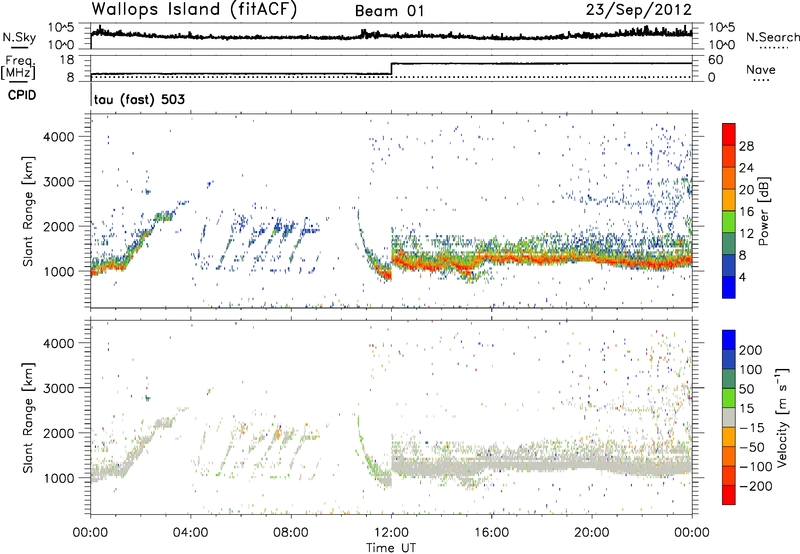The width and height of the screenshot is (800, 554).
Task: Pick the light green segment of Power color bar
Action: pos(729,222)
